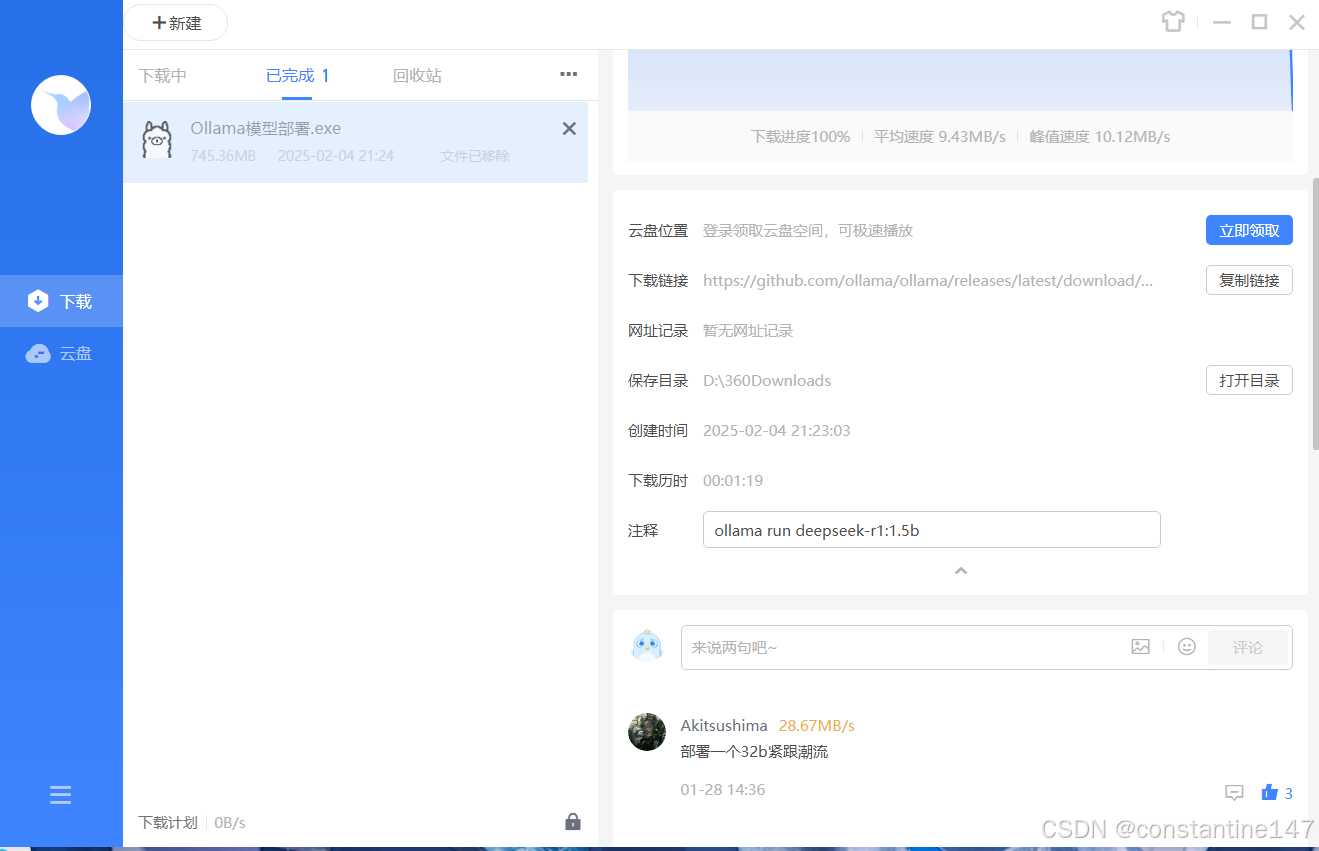1319x851 pixels.
Task: Switch to the 下载中 tab
Action: pos(162,75)
